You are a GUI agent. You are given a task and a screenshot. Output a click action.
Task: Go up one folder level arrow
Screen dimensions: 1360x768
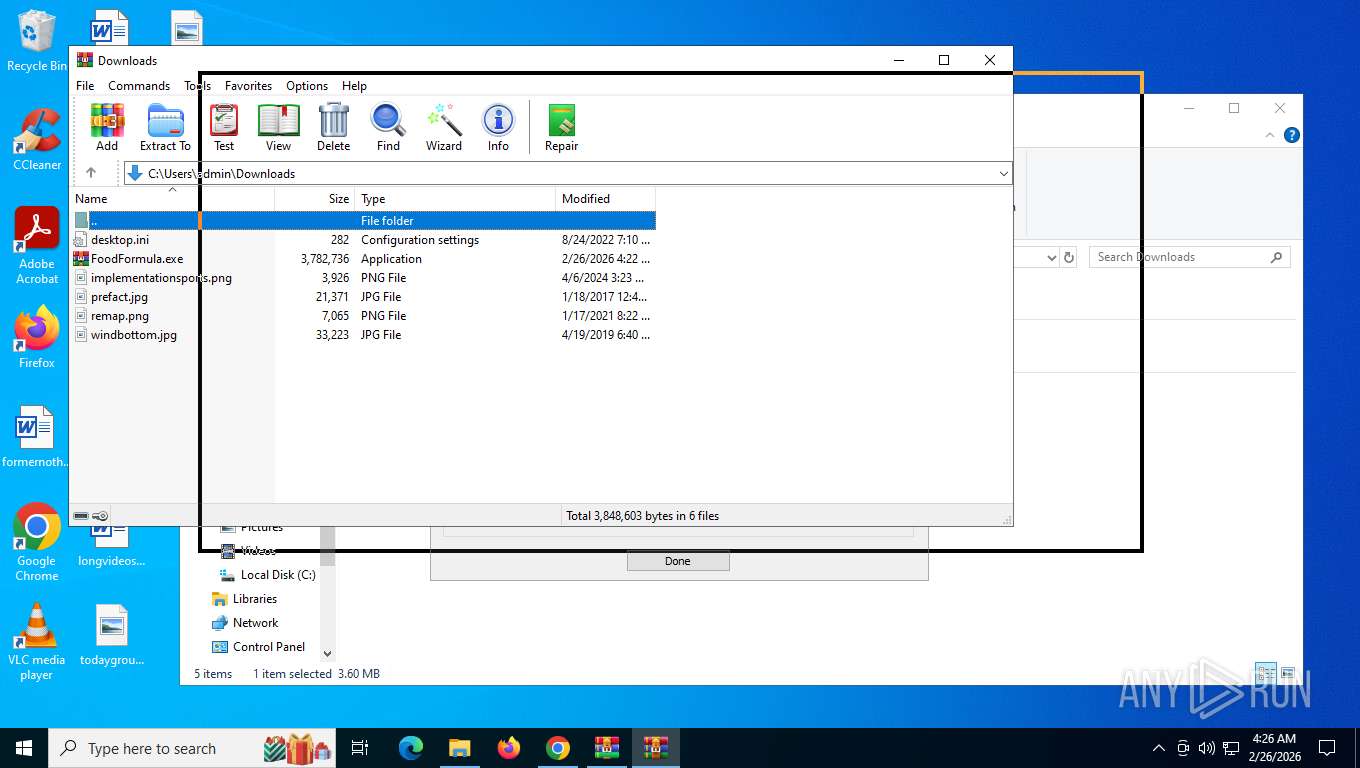(91, 173)
